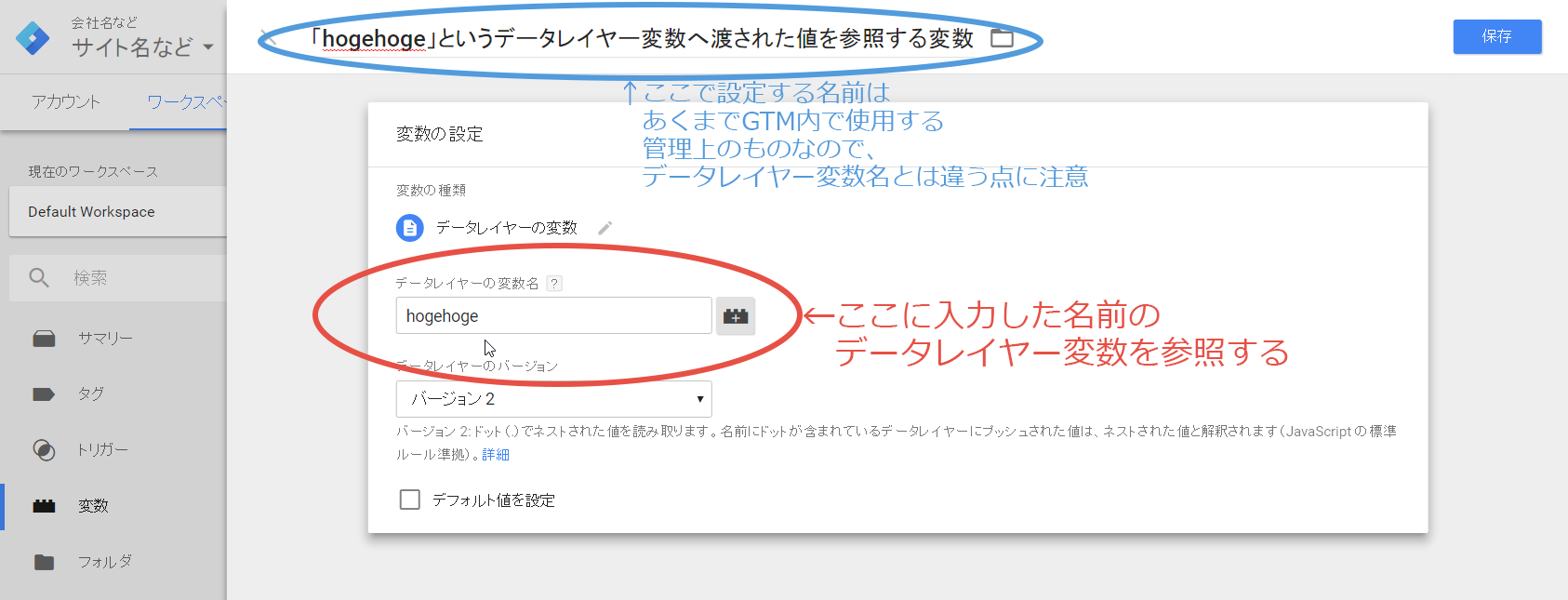Click the Google Tag Manager logo
The image size is (1568, 600).
point(33,37)
